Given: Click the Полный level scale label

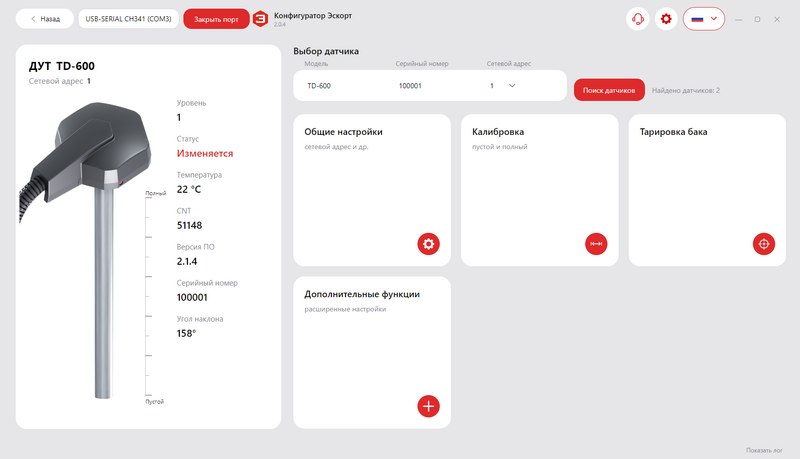Looking at the screenshot, I should click(x=156, y=193).
